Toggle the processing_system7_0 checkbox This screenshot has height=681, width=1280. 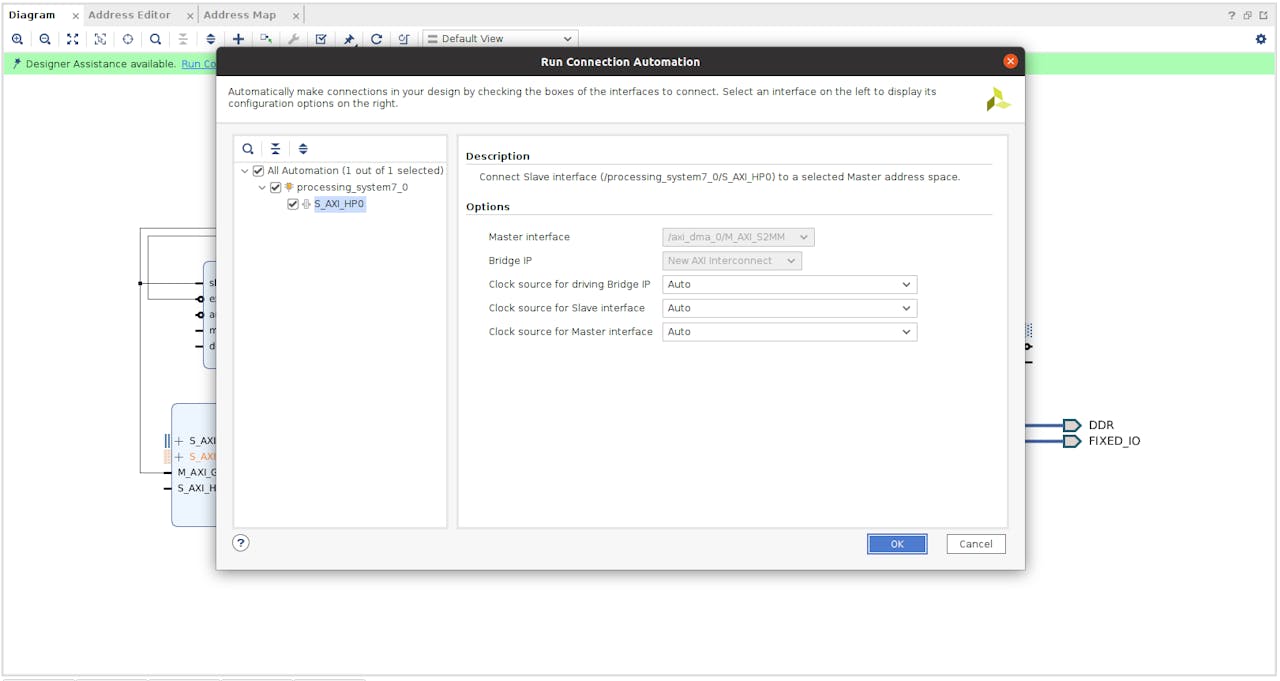(x=276, y=187)
